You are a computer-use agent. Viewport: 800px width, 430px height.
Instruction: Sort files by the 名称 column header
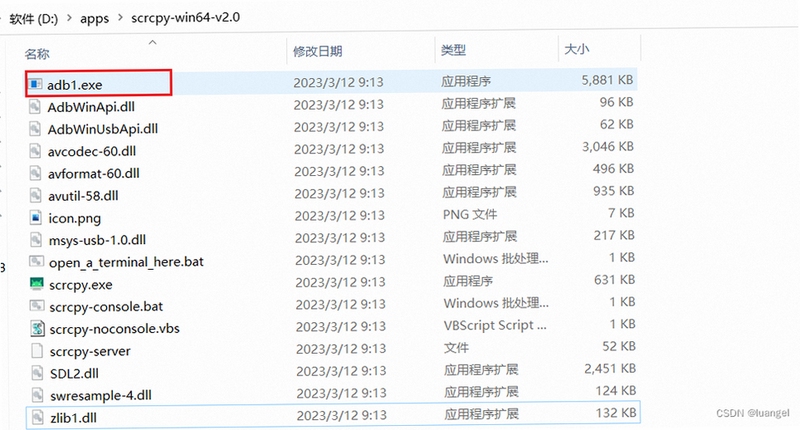(x=37, y=54)
